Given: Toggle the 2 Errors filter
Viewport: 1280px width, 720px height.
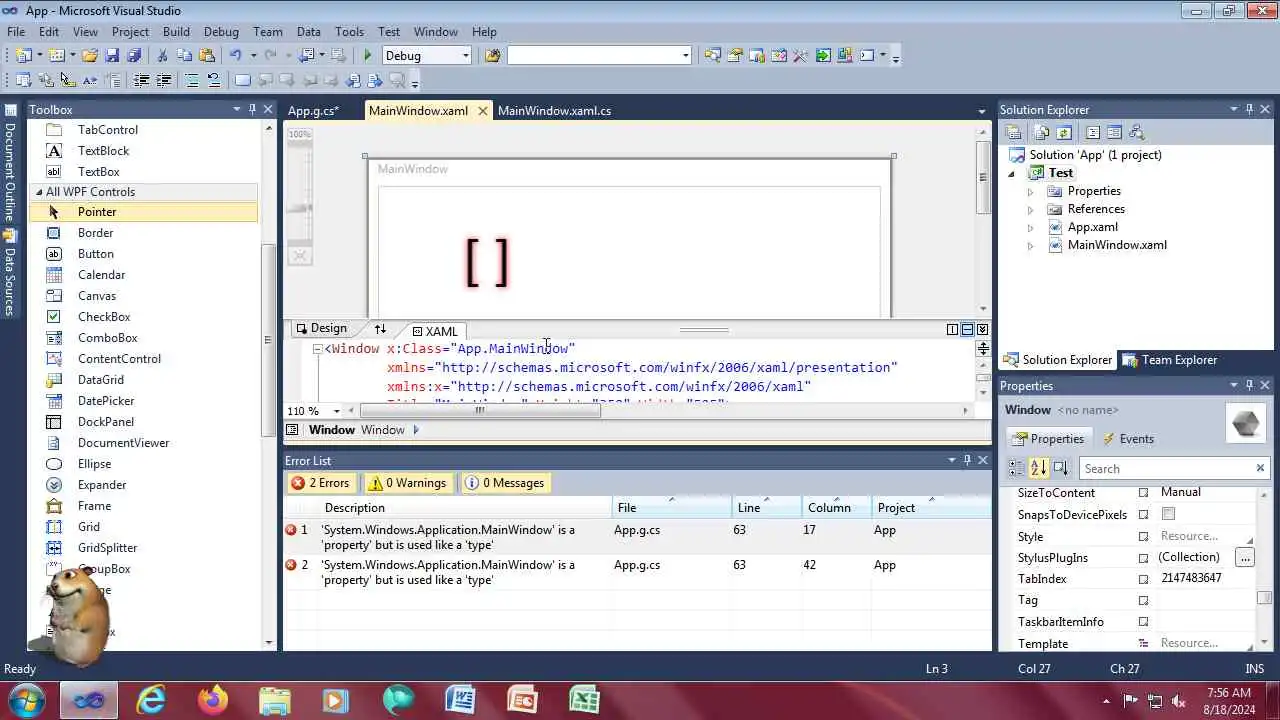Looking at the screenshot, I should pyautogui.click(x=320, y=483).
